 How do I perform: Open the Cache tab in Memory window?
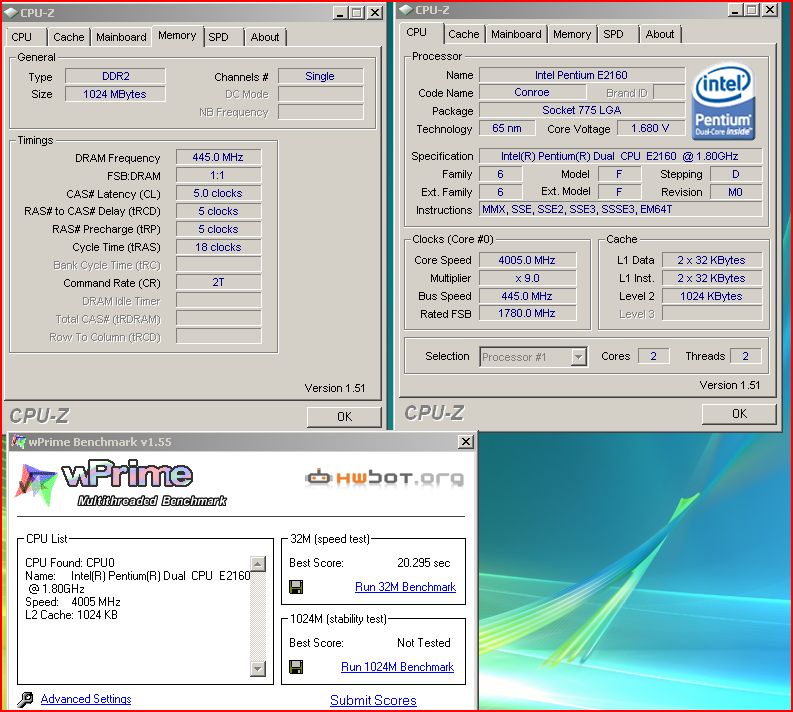pyautogui.click(x=69, y=37)
